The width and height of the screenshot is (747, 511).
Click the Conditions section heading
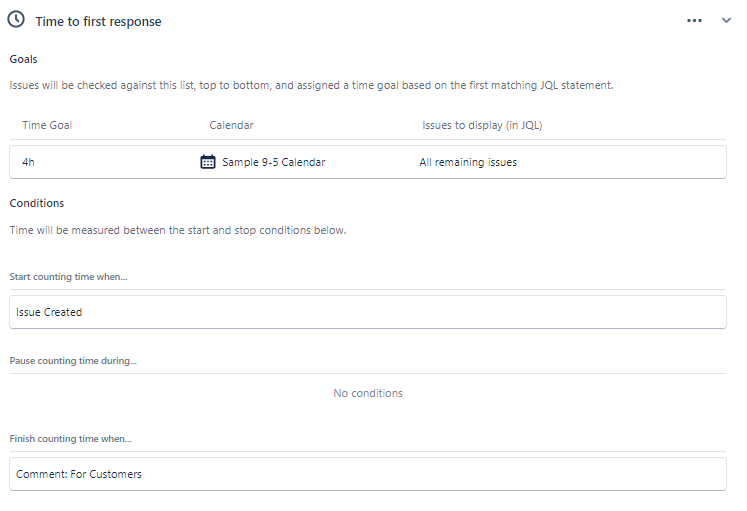[x=37, y=203]
